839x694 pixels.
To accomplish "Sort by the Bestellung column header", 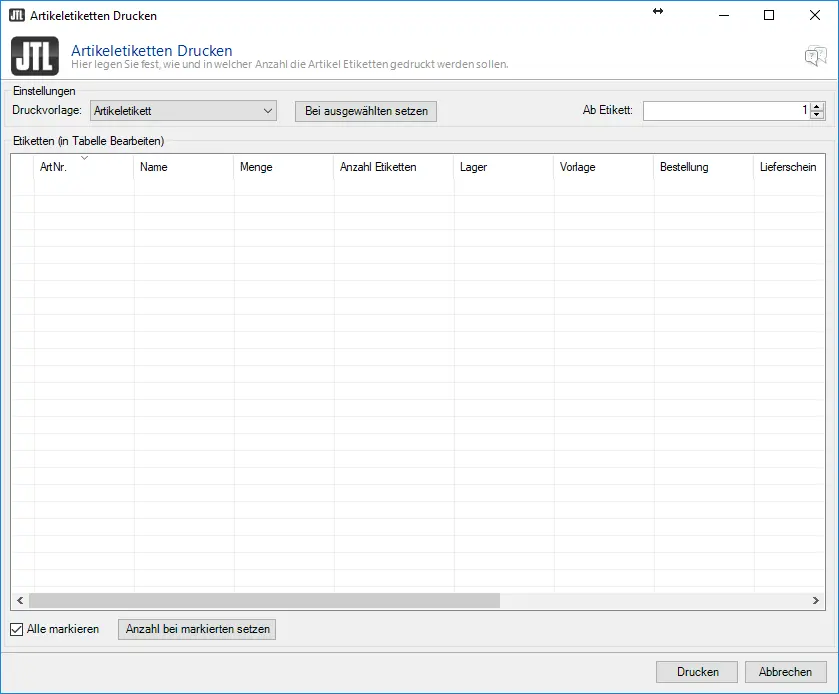I will [x=704, y=167].
